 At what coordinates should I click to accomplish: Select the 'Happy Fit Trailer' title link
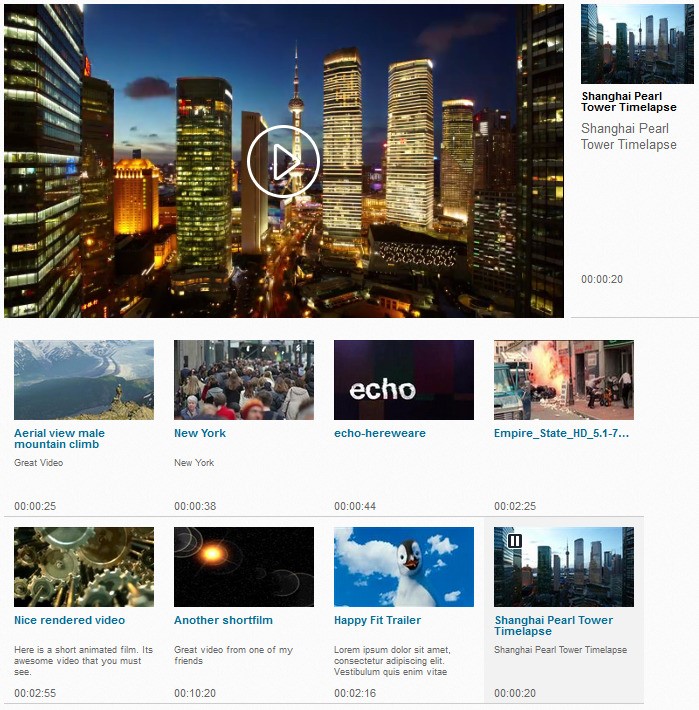pos(377,620)
